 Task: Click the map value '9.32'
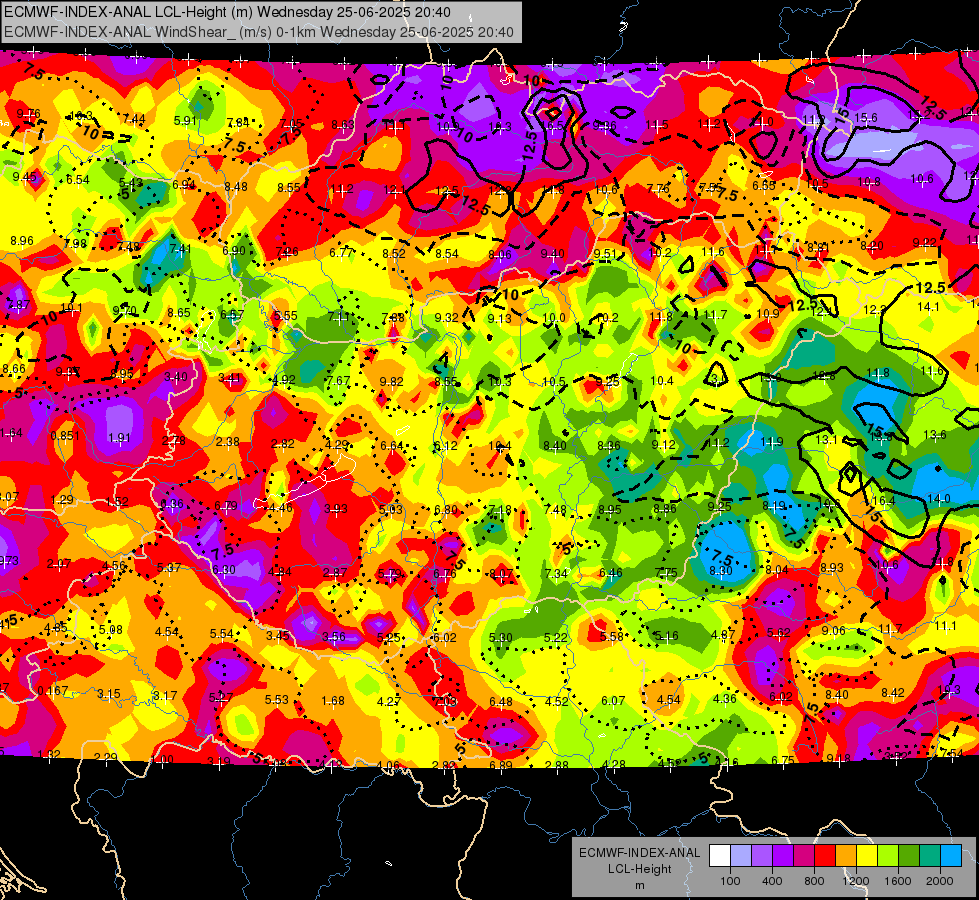pos(446,318)
